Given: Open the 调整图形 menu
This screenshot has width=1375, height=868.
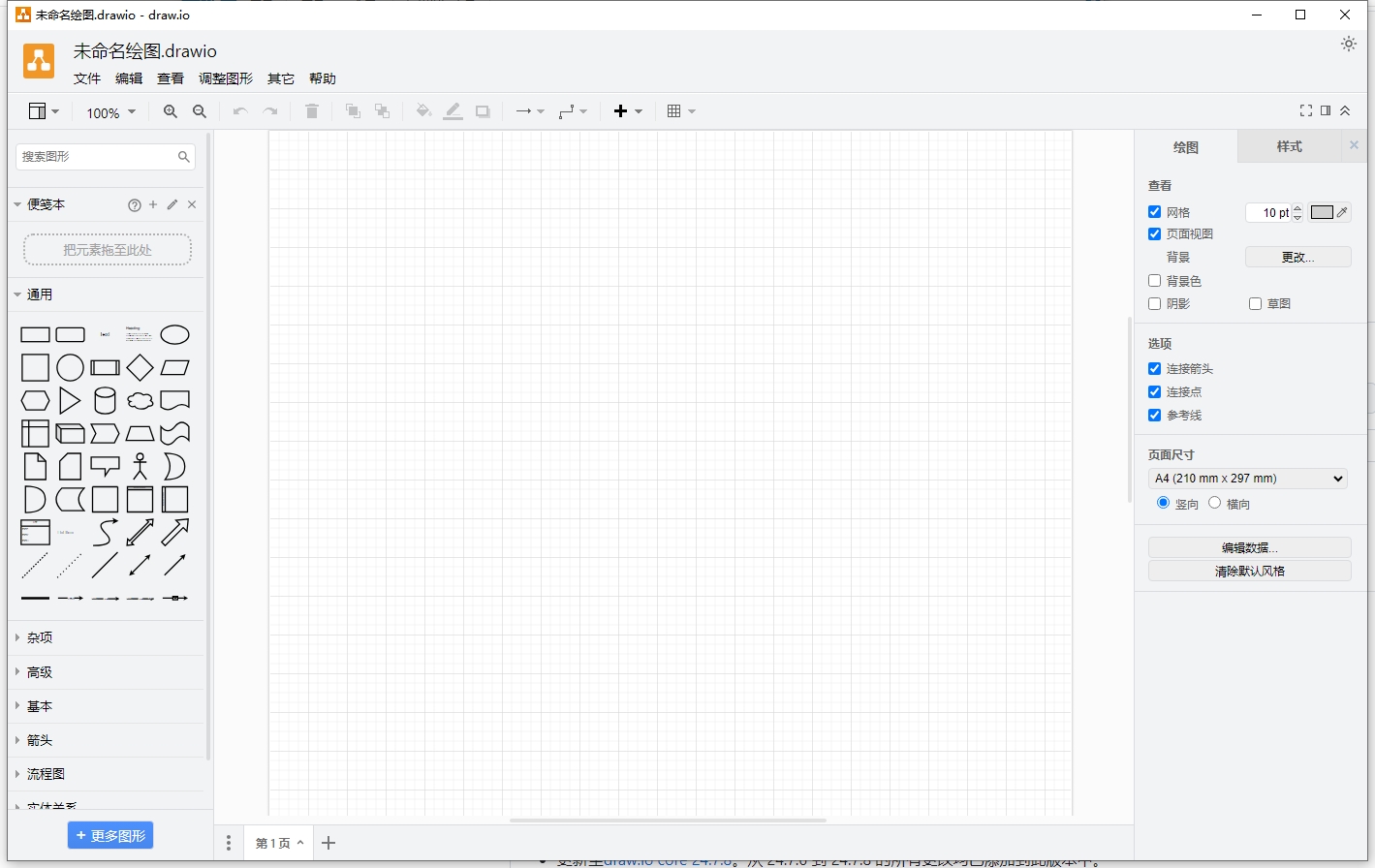Looking at the screenshot, I should click(x=226, y=78).
